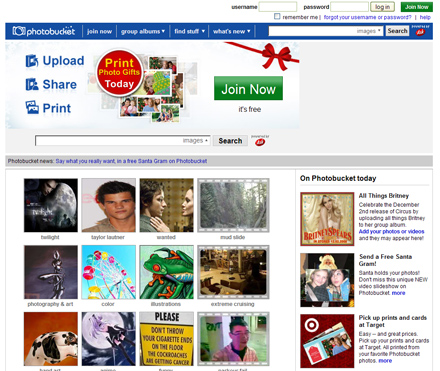The width and height of the screenshot is (440, 371).
Task: Click the Photobucket logo in navigation bar
Action: 44,31
